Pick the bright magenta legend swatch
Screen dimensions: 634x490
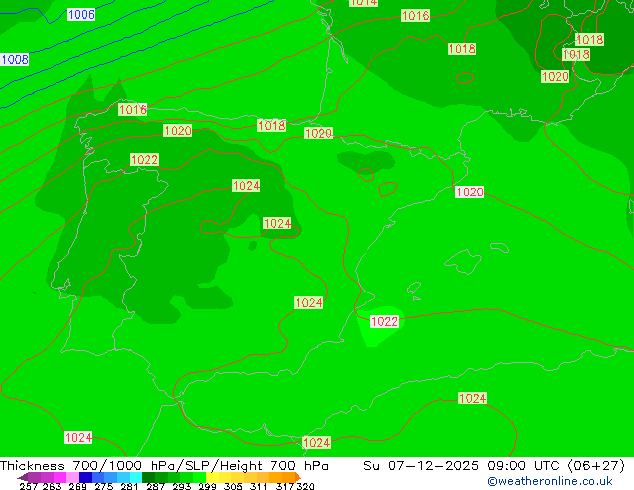click(60, 477)
